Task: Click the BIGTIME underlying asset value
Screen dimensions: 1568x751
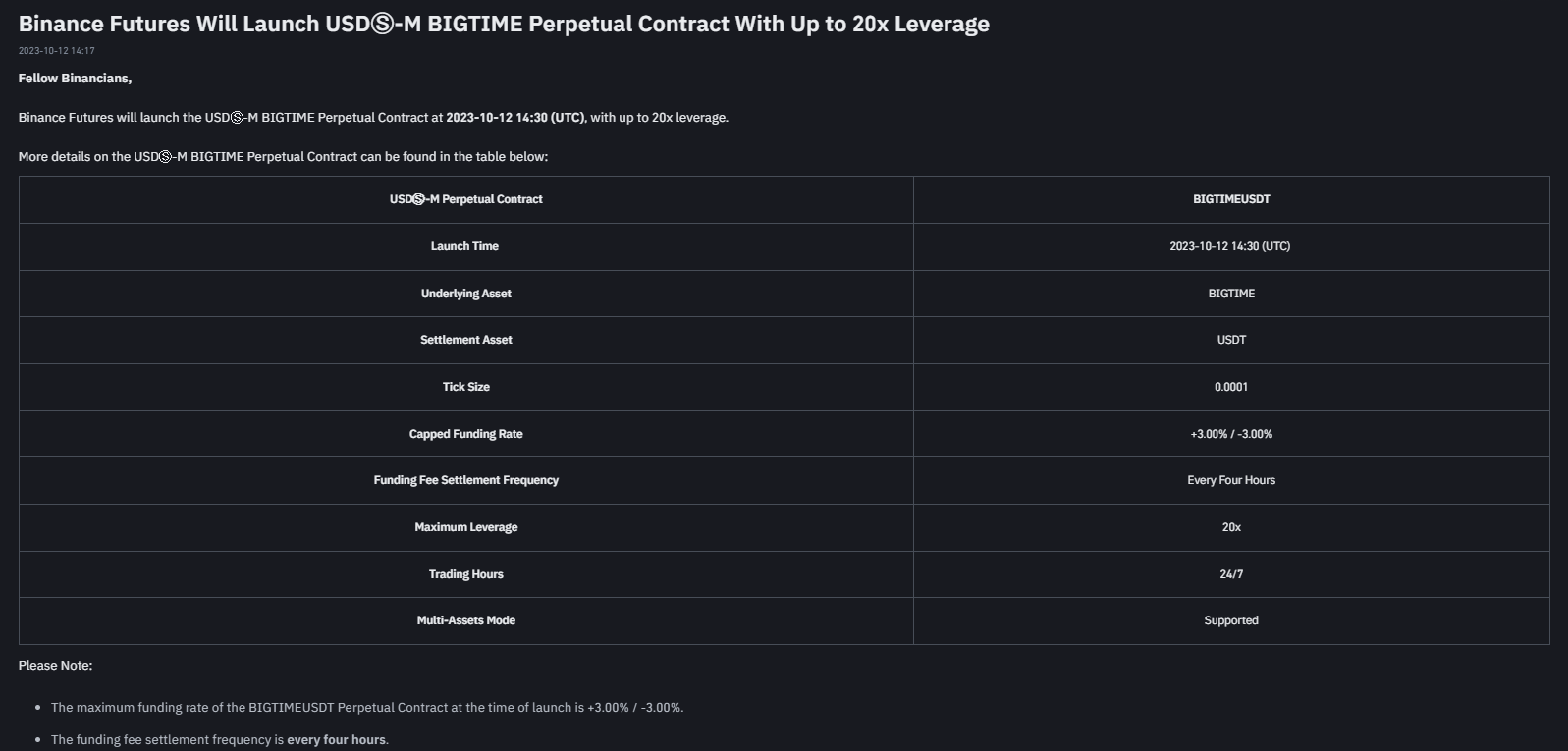Action: (1231, 294)
